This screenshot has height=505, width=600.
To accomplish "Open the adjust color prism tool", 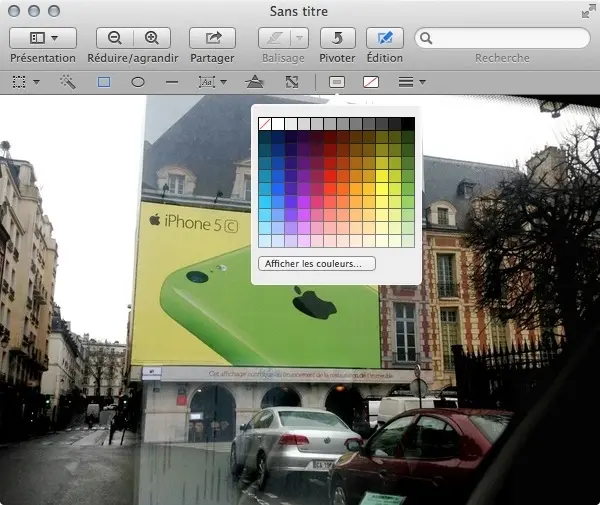I will click(254, 82).
